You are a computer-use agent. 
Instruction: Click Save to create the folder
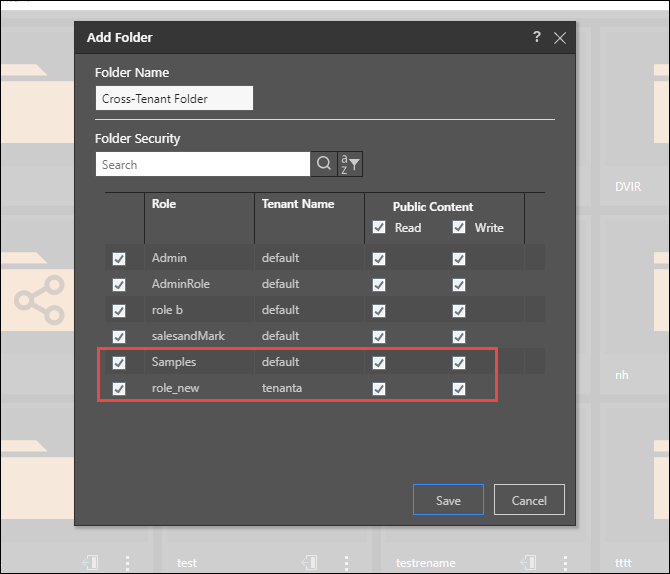coord(448,500)
